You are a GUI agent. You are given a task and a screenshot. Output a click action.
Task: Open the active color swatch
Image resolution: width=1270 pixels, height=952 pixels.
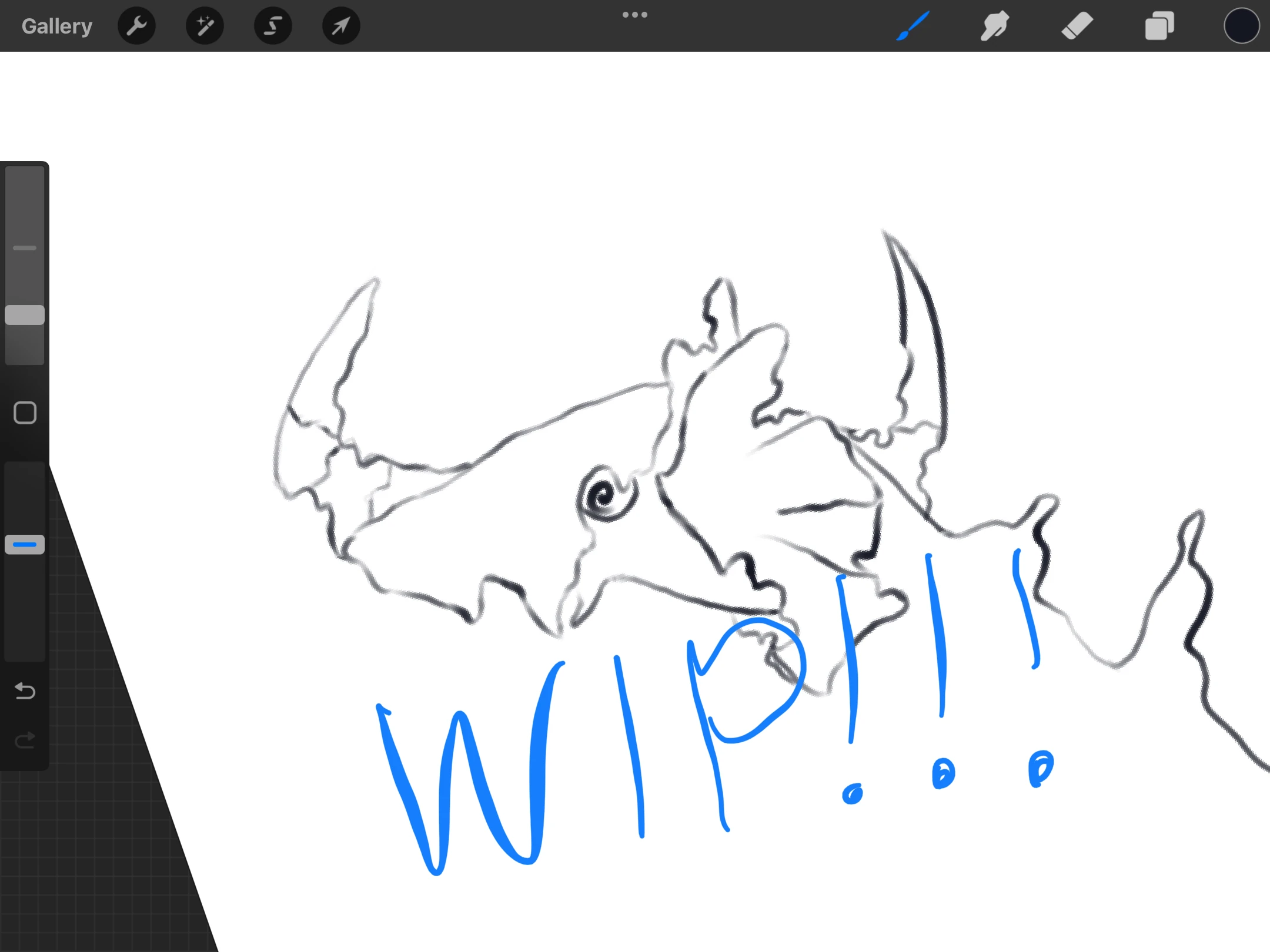pos(1241,25)
